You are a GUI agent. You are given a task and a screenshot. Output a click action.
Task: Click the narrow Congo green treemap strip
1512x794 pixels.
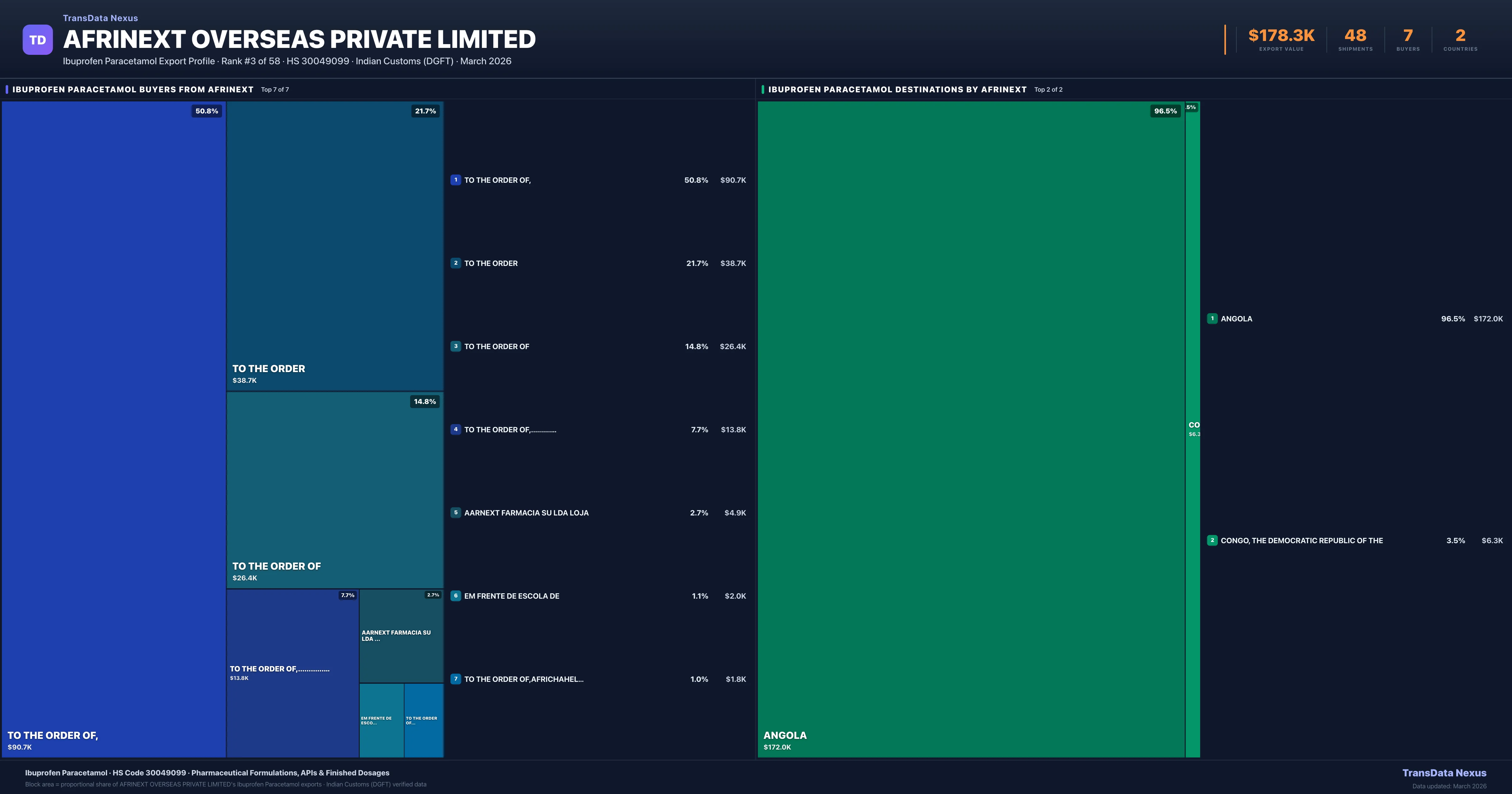(1192, 429)
